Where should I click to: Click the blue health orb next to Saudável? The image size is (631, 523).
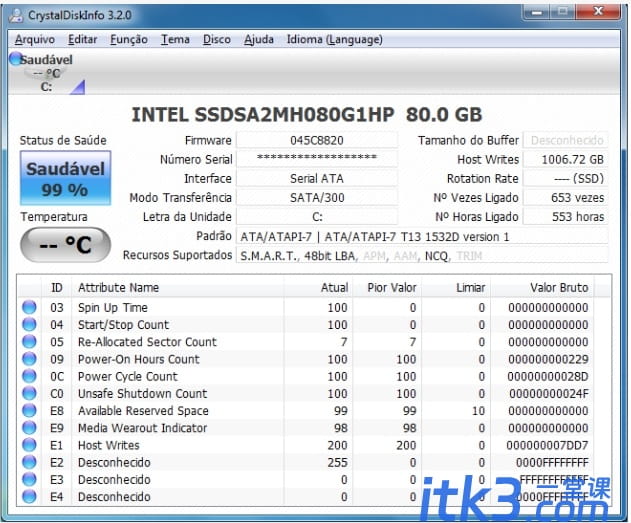[16, 59]
